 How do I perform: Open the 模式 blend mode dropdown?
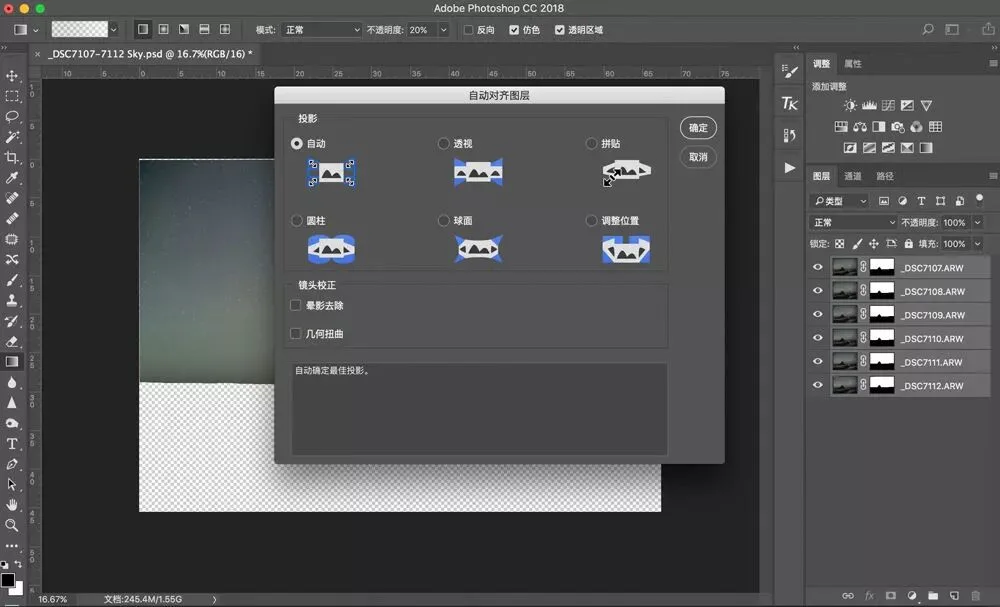322,30
